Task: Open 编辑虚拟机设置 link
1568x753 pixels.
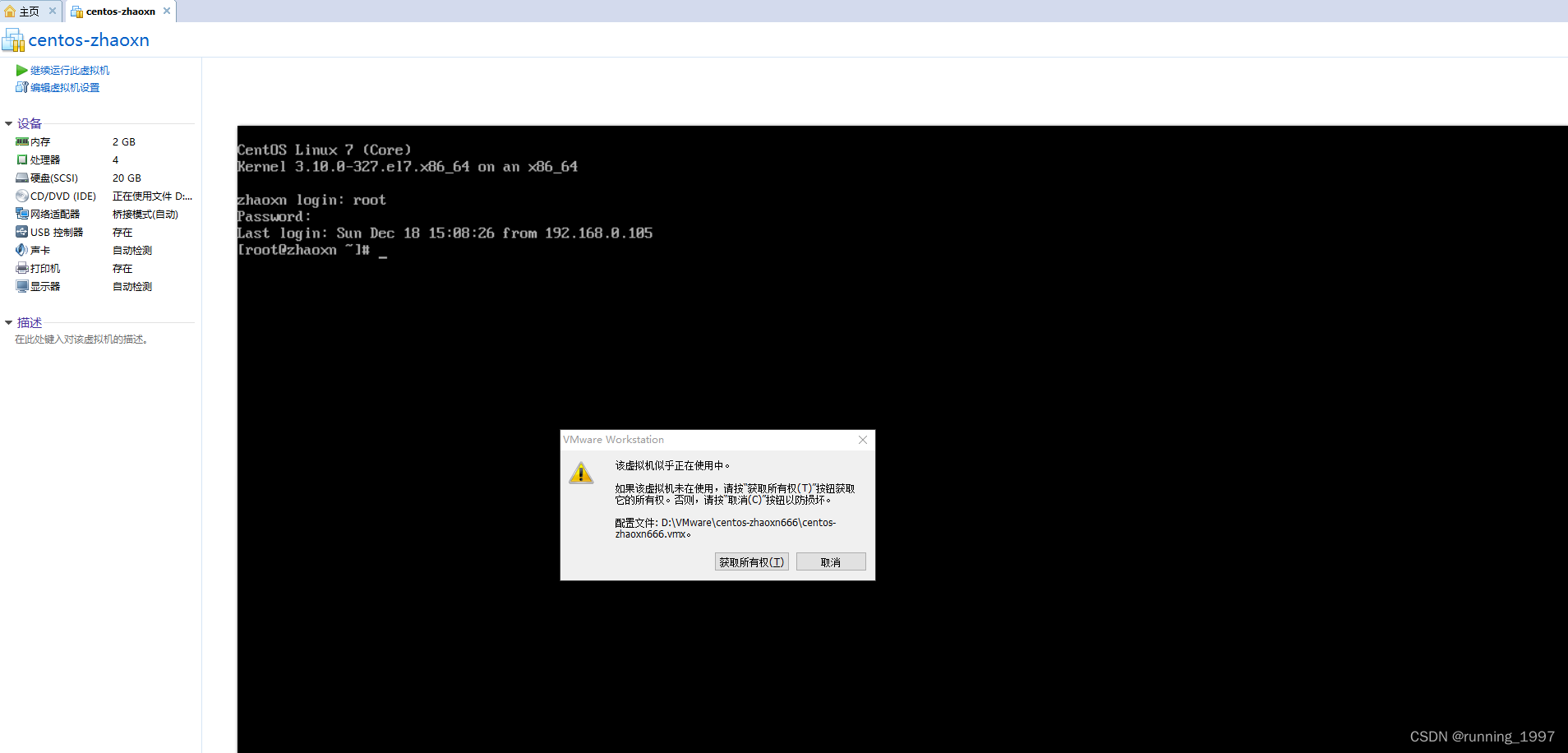Action: 65,88
